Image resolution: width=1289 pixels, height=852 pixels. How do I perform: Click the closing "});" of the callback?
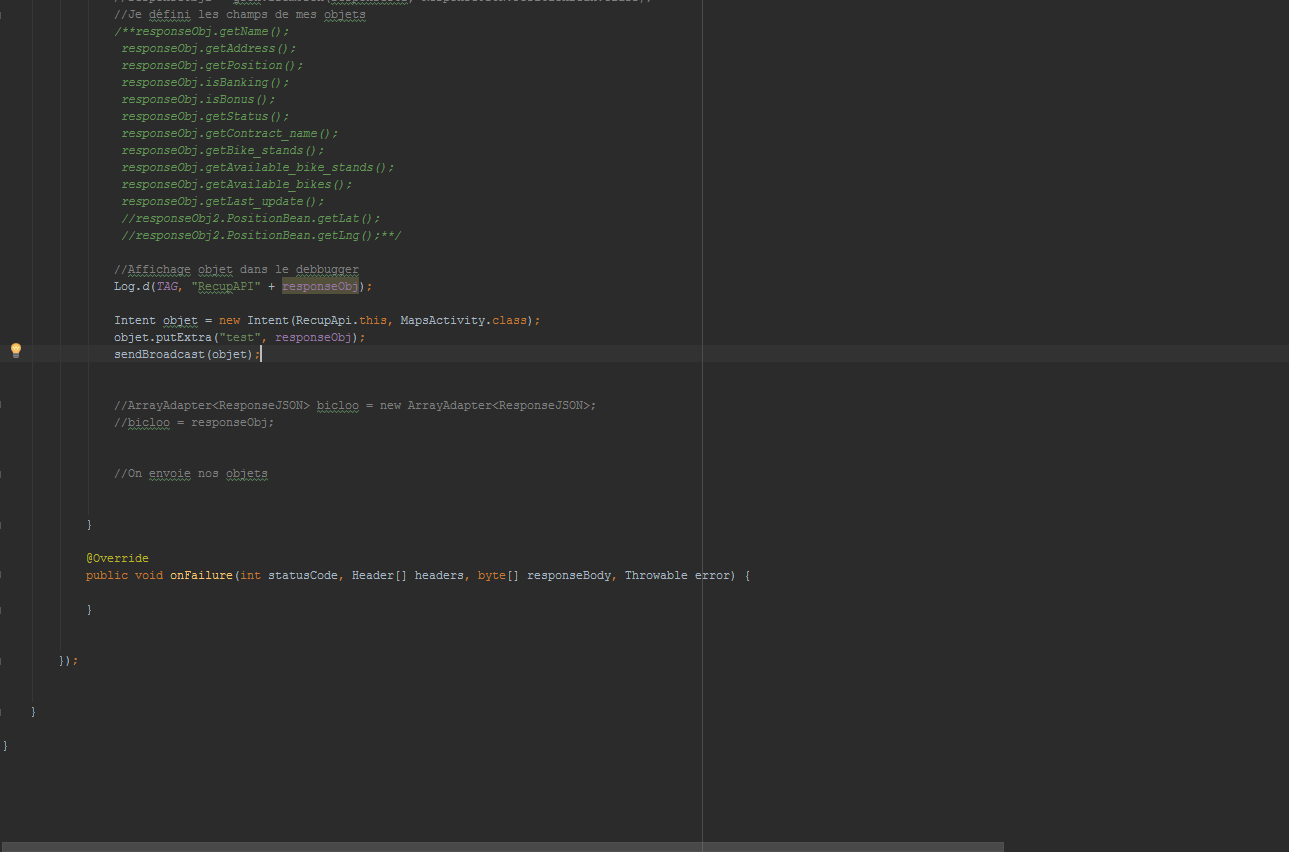[x=68, y=661]
